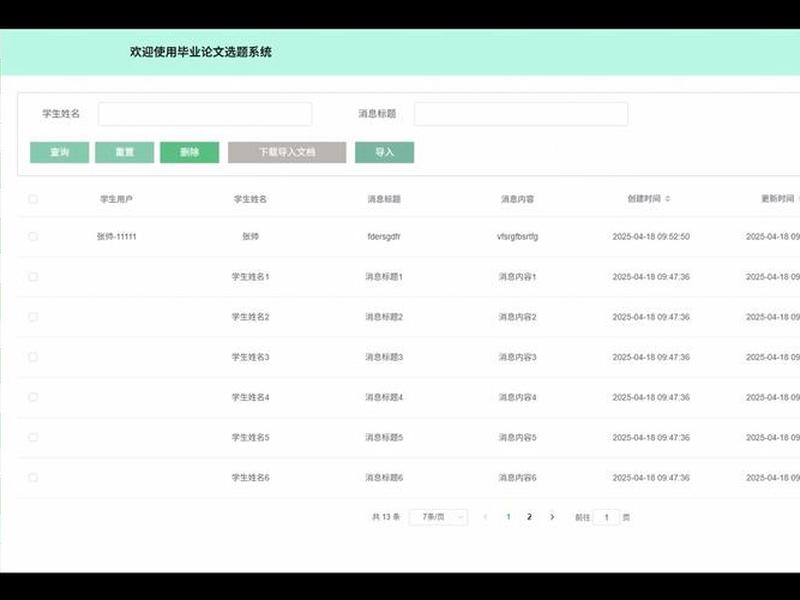This screenshot has height=600, width=800.
Task: Select page 2 in pagination
Action: point(530,517)
